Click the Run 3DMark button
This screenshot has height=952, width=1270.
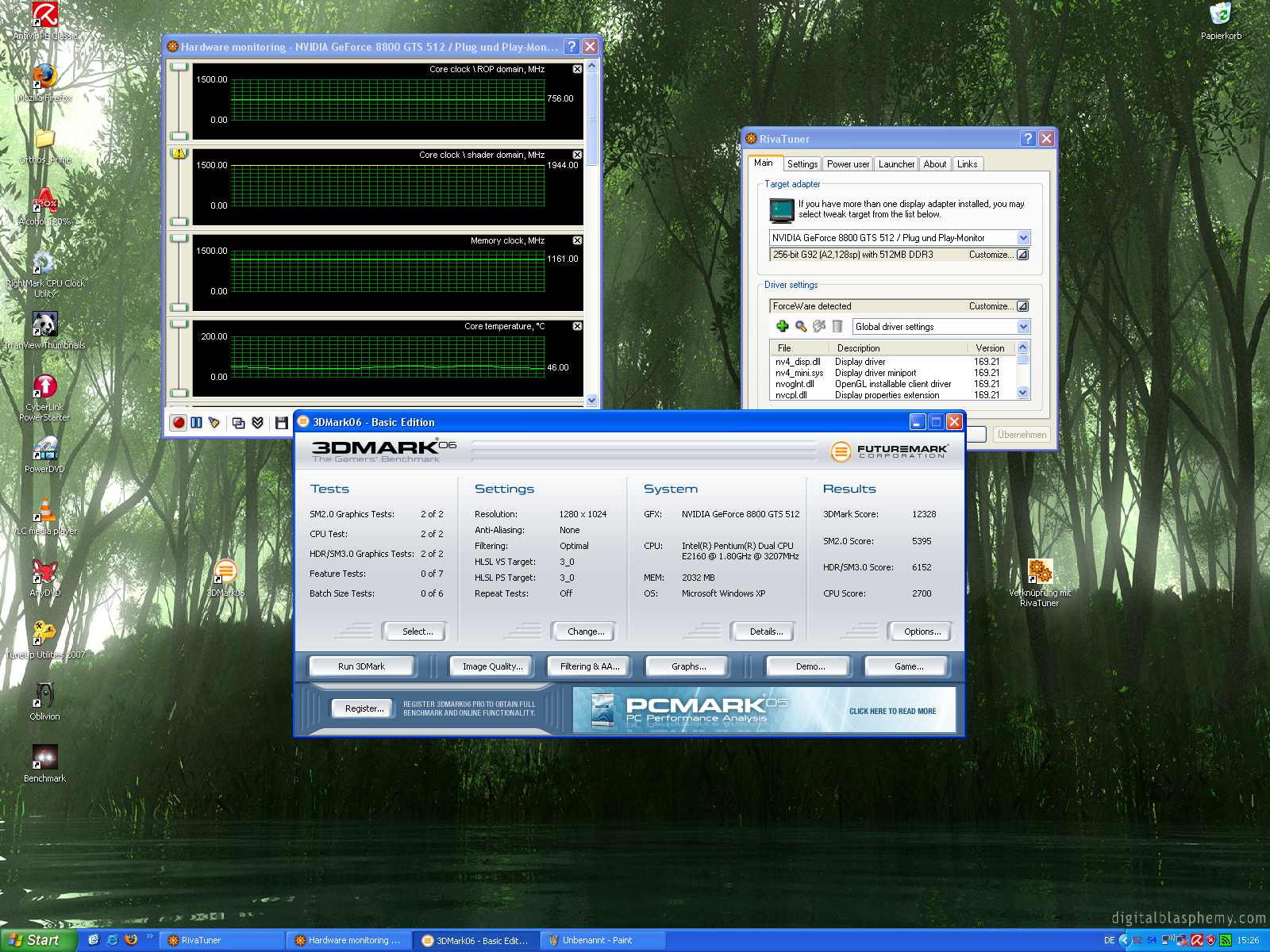[361, 666]
